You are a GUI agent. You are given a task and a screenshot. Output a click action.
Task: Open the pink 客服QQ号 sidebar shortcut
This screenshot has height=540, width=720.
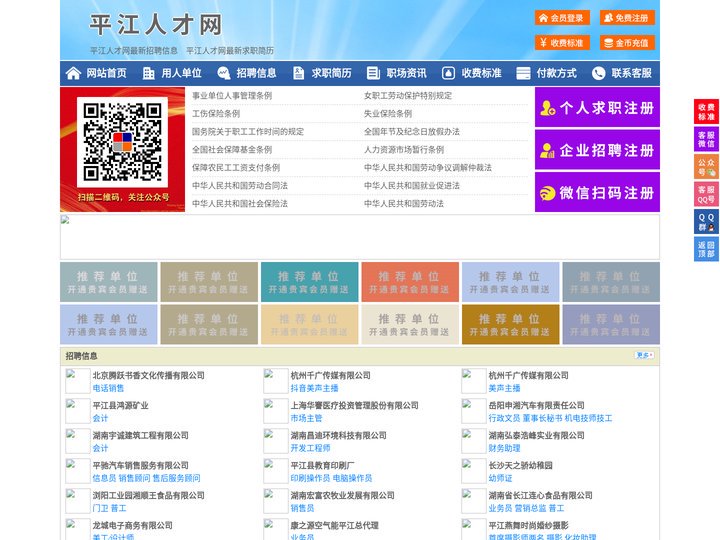(706, 194)
